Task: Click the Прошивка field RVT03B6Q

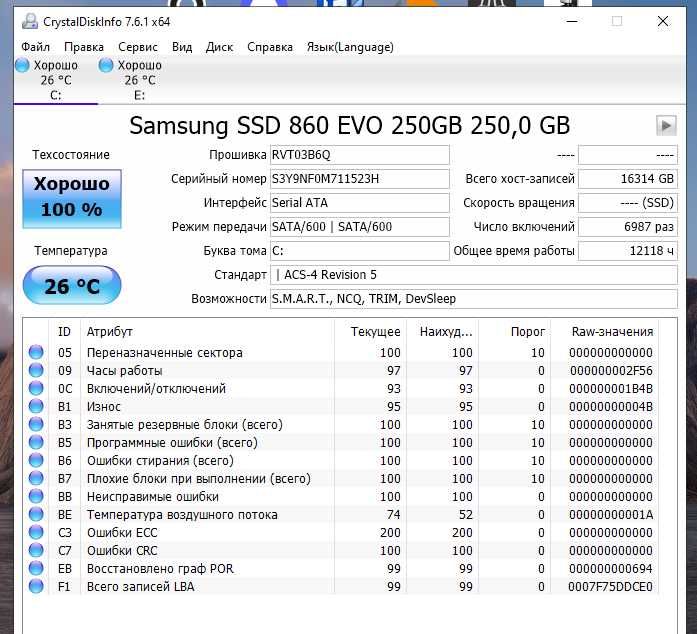Action: tap(360, 155)
